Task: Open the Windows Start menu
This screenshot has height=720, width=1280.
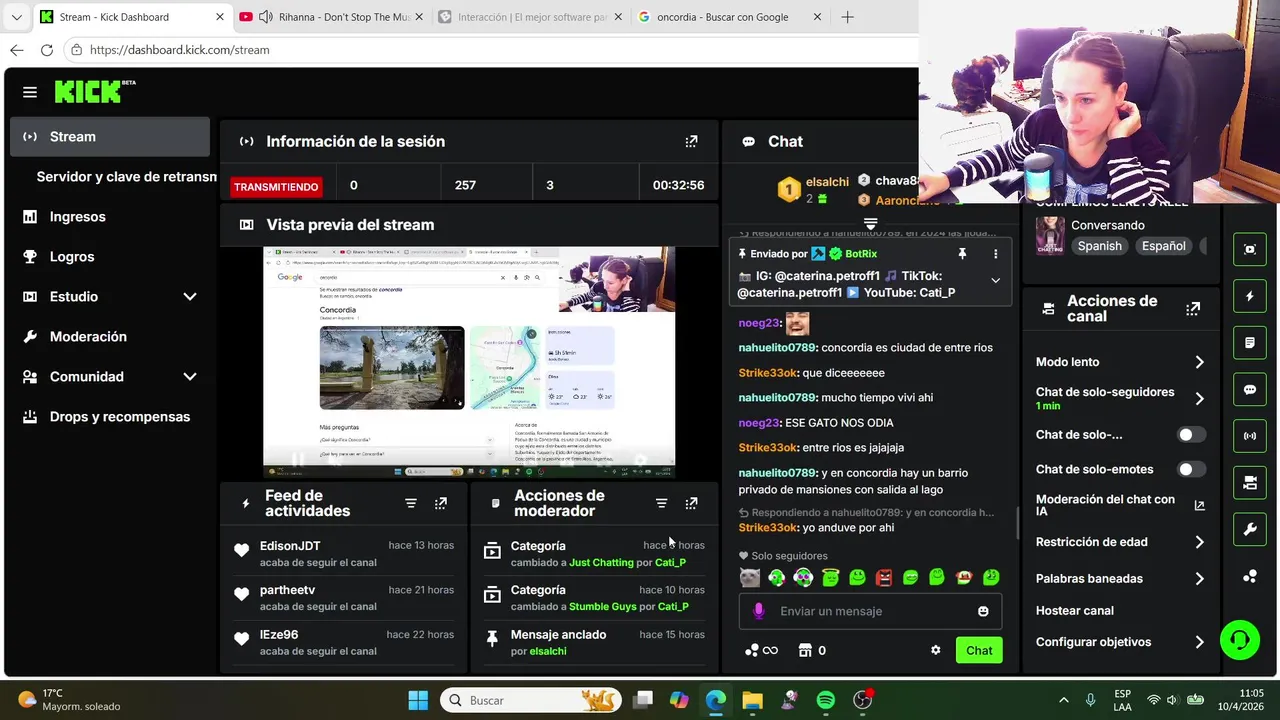Action: [x=418, y=700]
